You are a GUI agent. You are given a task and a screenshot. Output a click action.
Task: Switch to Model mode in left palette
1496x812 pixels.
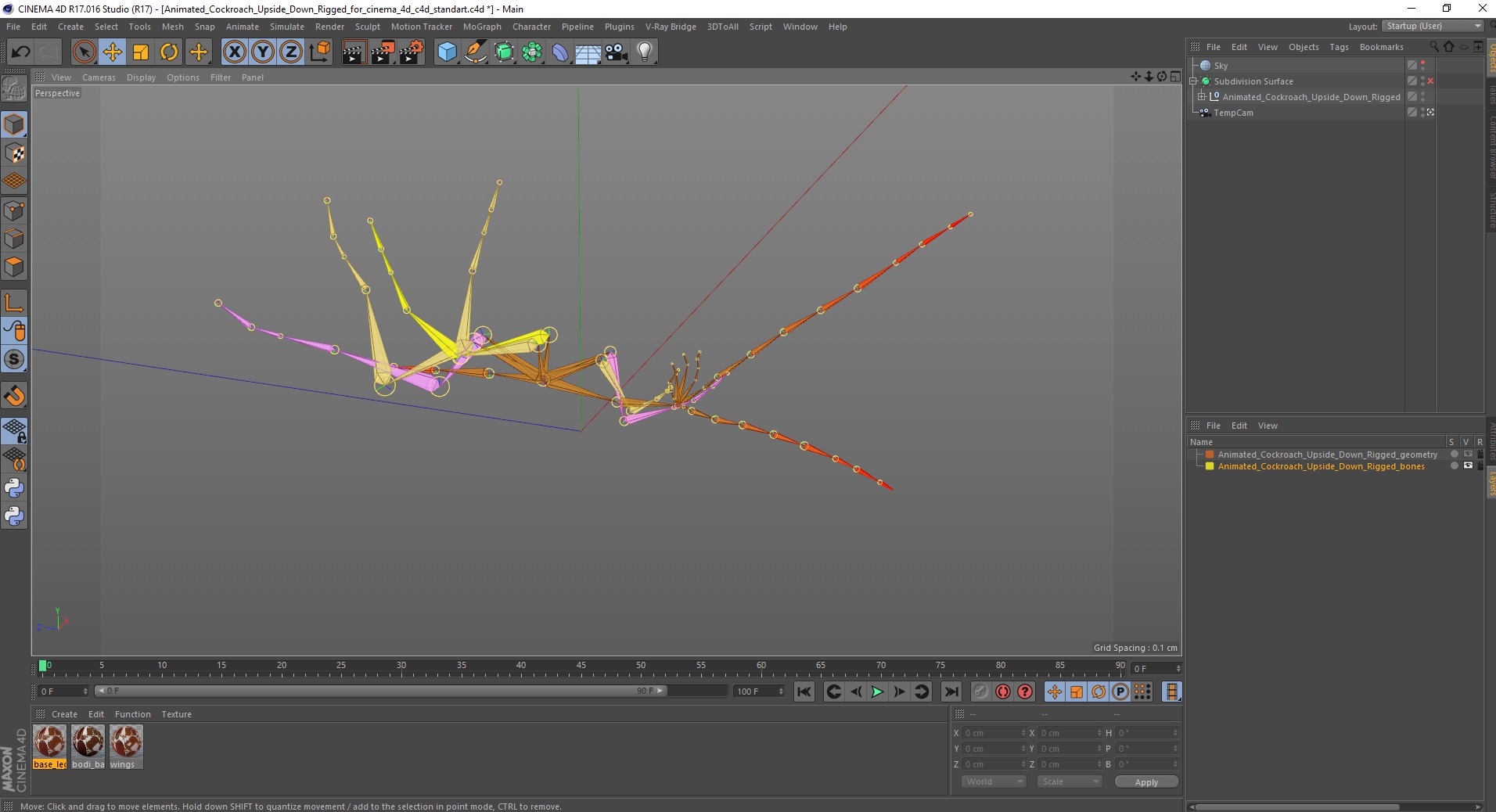coord(14,124)
